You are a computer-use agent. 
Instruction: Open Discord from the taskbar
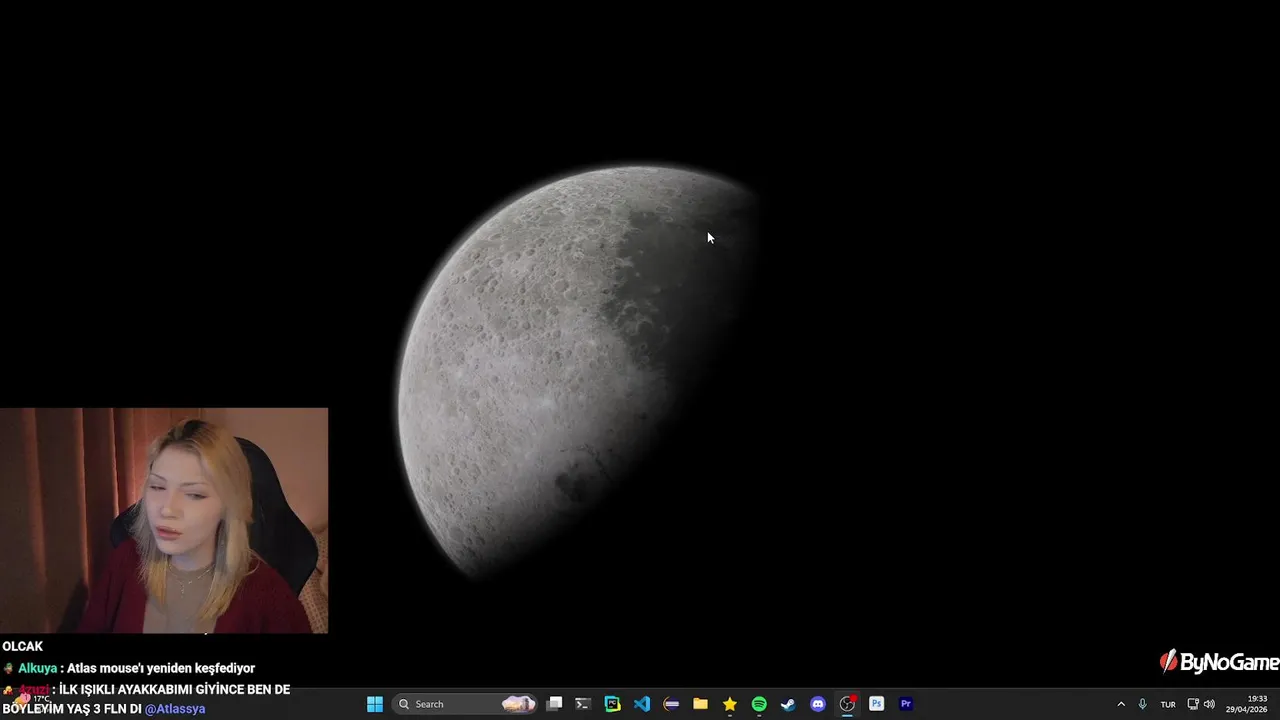[818, 704]
